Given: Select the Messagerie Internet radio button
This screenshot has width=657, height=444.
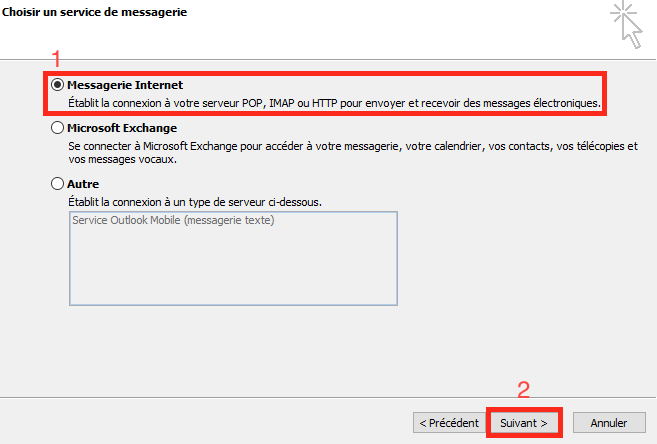Looking at the screenshot, I should (57, 85).
